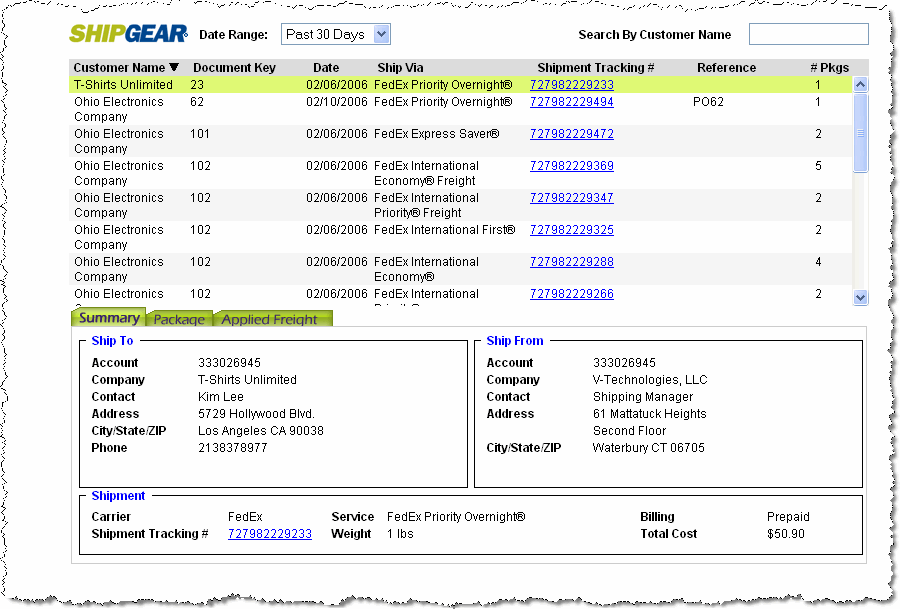This screenshot has height=609, width=900.
Task: Click the ShipGear logo
Action: tap(129, 34)
